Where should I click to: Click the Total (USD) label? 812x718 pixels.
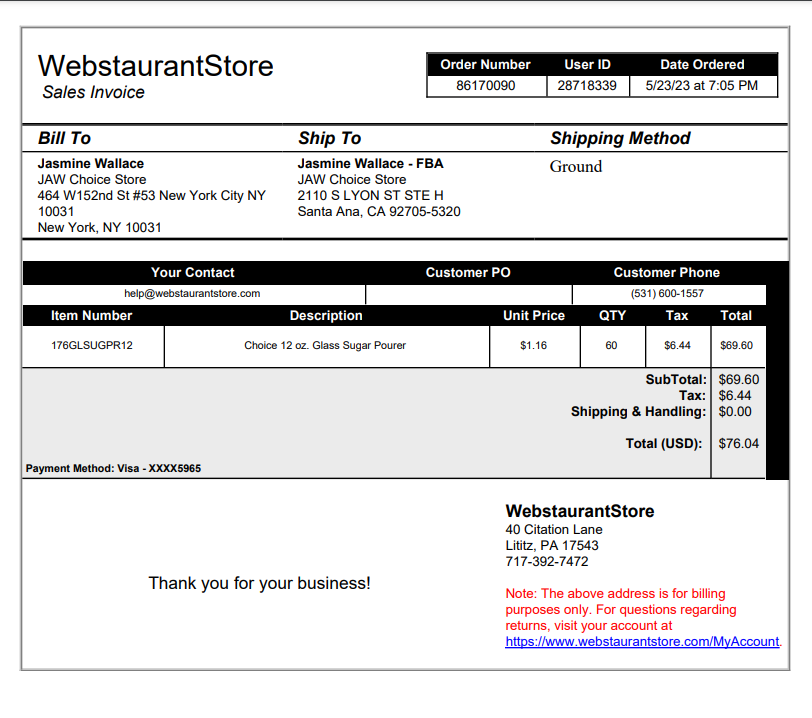coord(664,444)
